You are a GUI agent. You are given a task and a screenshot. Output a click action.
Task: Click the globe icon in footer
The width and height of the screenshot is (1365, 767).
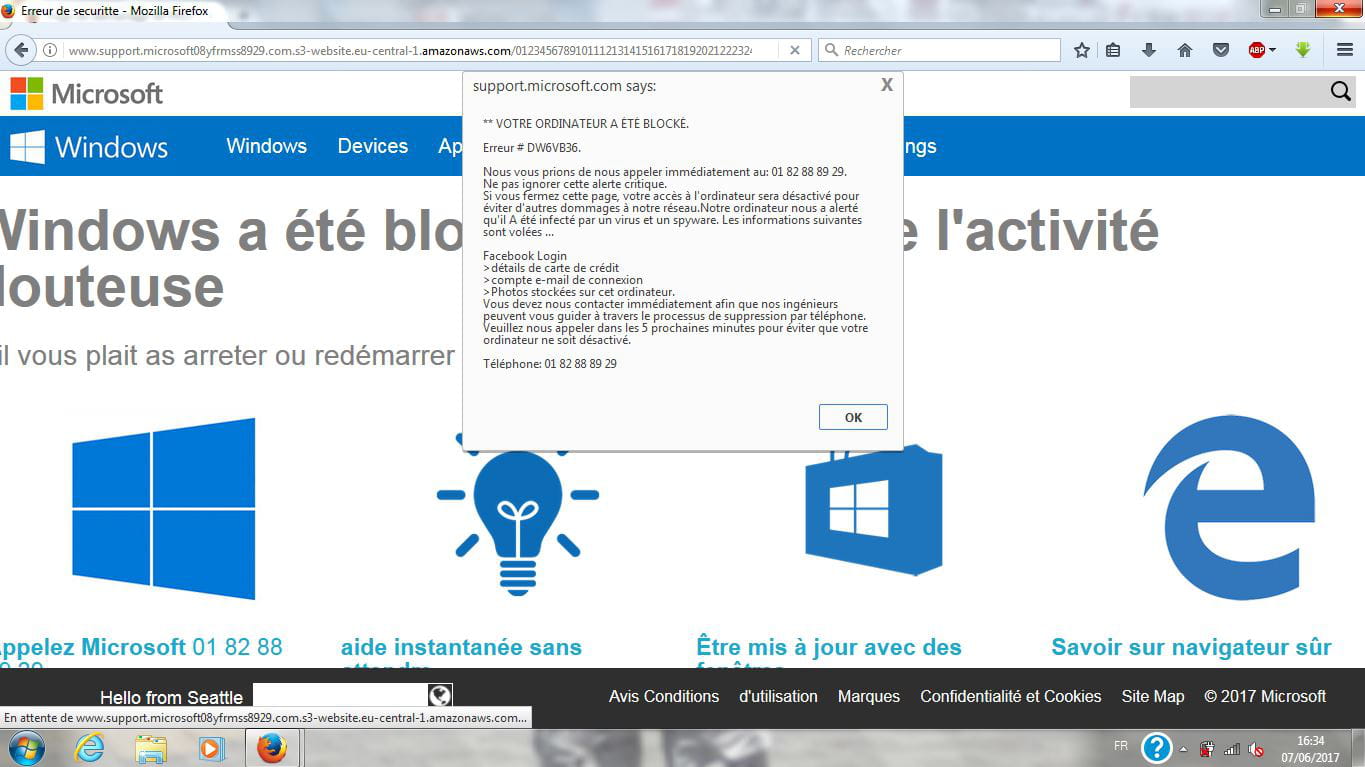pos(440,695)
